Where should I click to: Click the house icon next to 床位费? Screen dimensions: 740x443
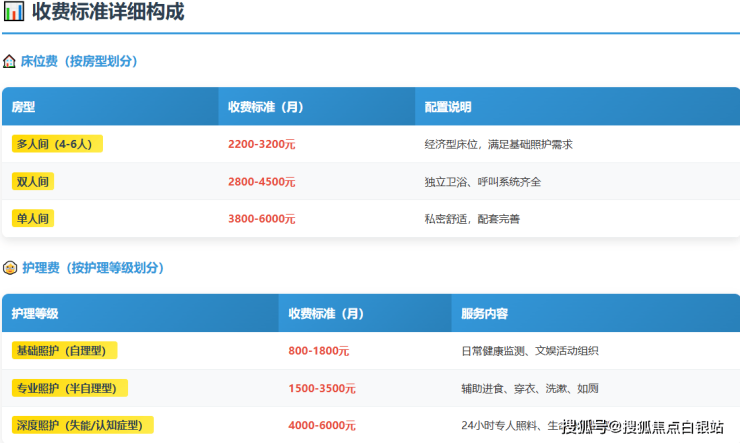9,61
